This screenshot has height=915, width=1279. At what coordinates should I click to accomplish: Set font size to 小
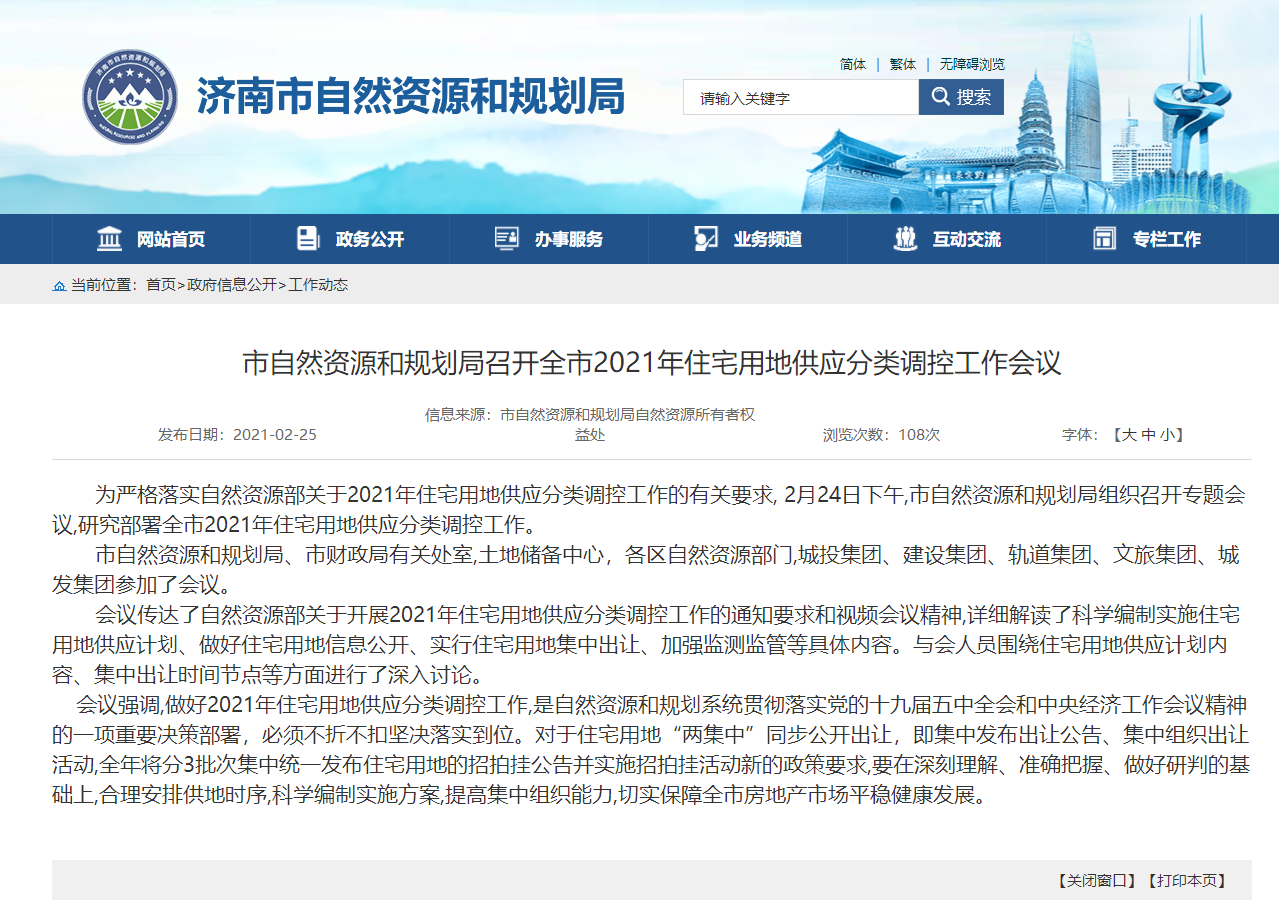pos(1166,435)
